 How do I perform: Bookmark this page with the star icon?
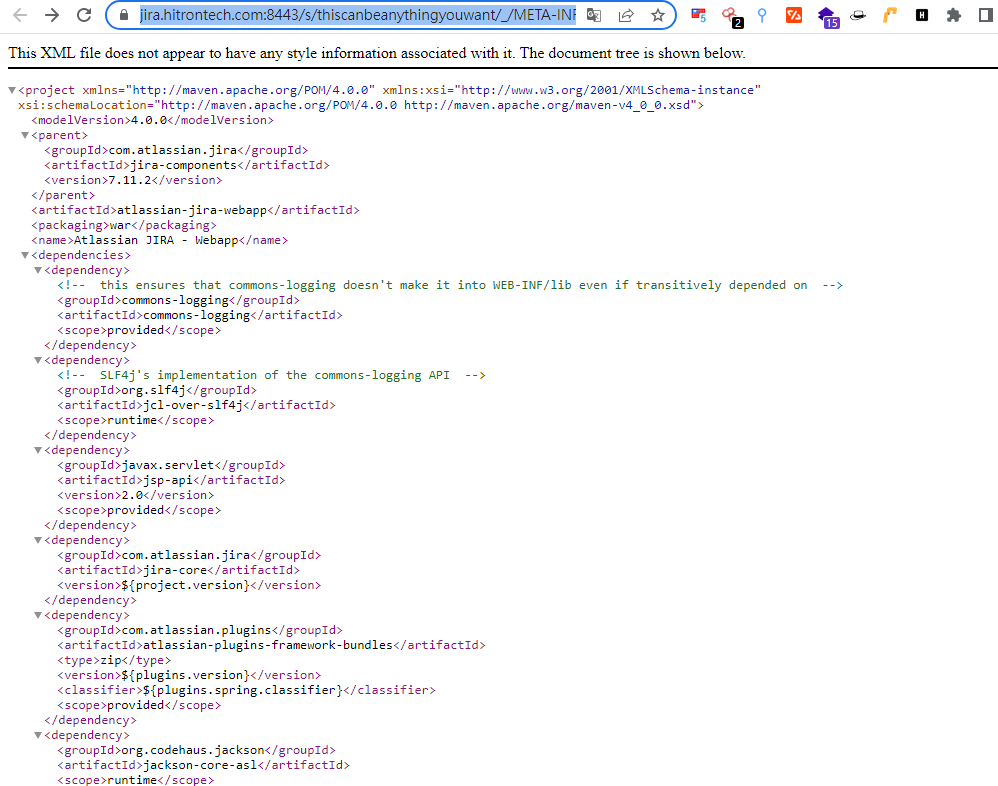657,15
